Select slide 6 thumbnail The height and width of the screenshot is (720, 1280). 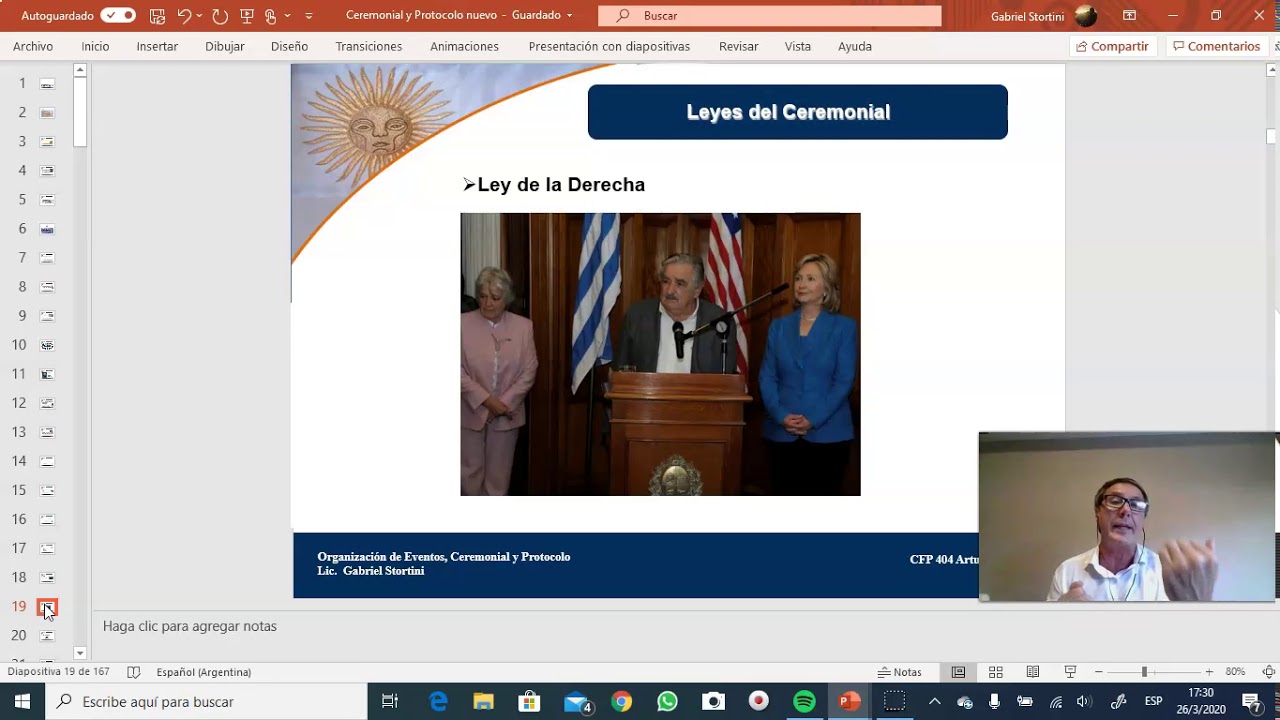coord(46,229)
